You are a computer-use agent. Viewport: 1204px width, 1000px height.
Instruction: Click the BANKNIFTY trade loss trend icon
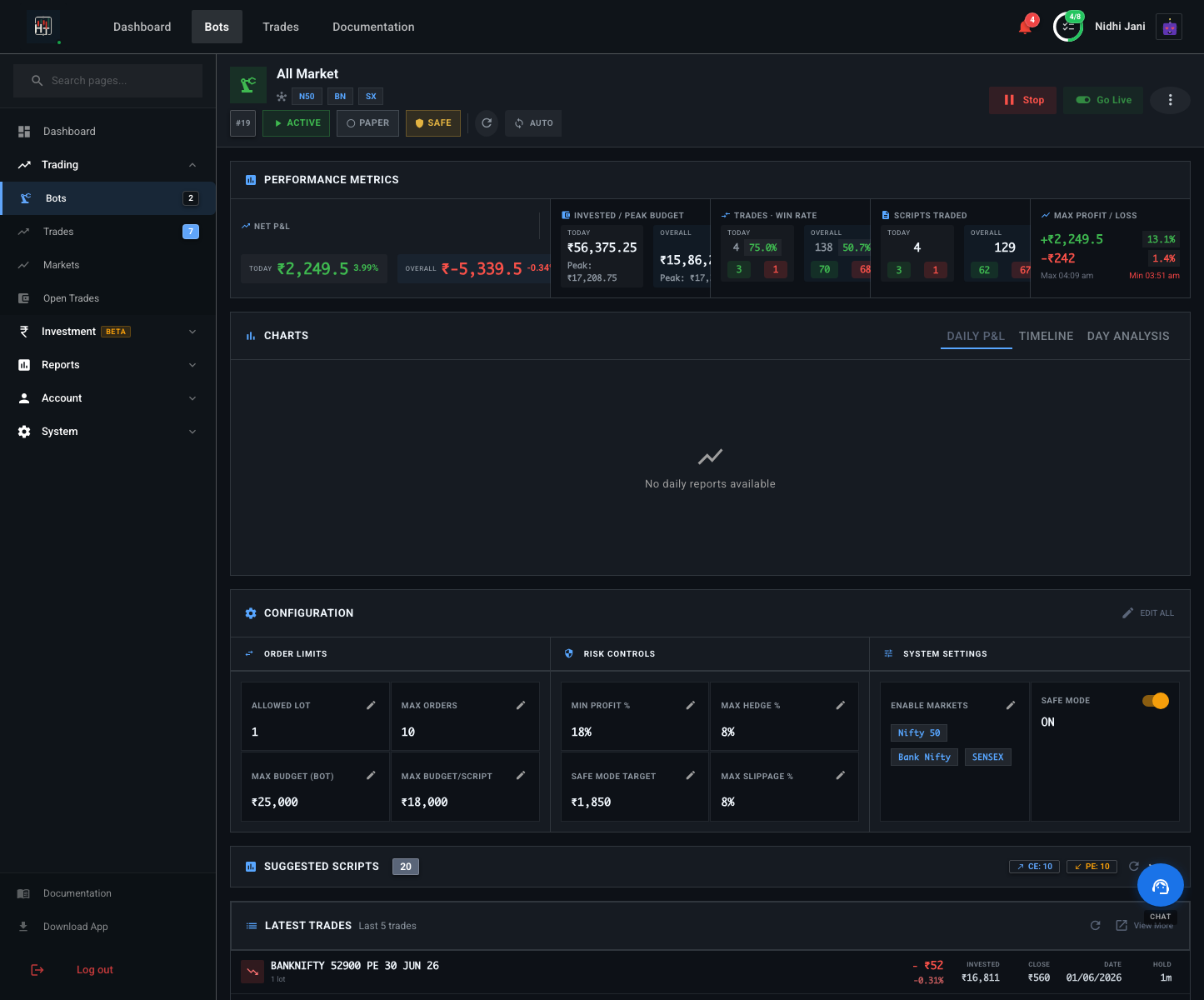pos(252,972)
